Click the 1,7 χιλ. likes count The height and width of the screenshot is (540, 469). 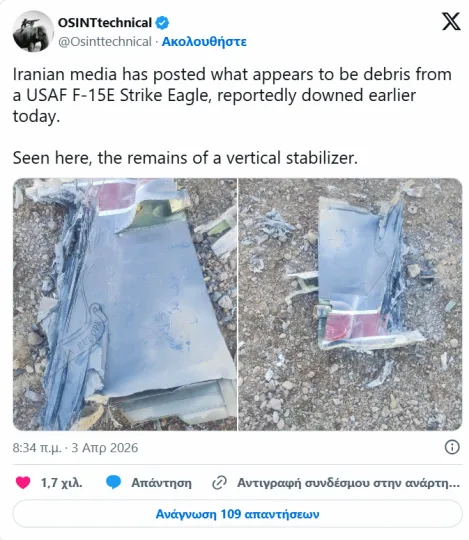pos(62,483)
